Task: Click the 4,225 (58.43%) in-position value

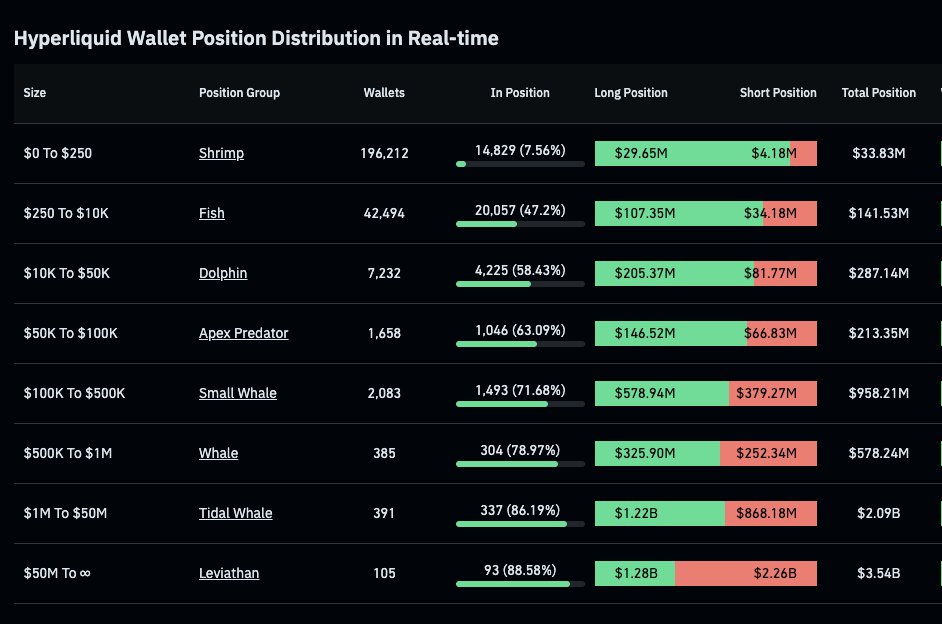Action: pos(520,271)
